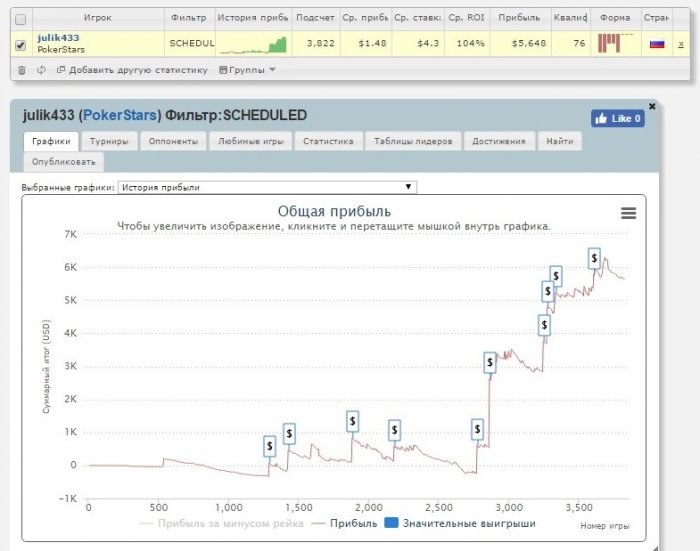Viewport: 700px width, 551px height.
Task: Click the Facebook Like button
Action: point(618,118)
